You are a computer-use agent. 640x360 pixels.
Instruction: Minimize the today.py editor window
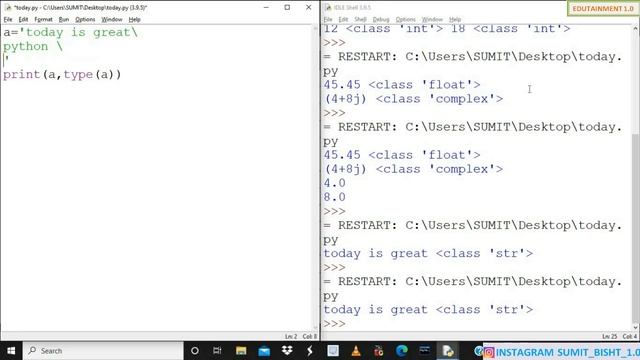click(266, 7)
